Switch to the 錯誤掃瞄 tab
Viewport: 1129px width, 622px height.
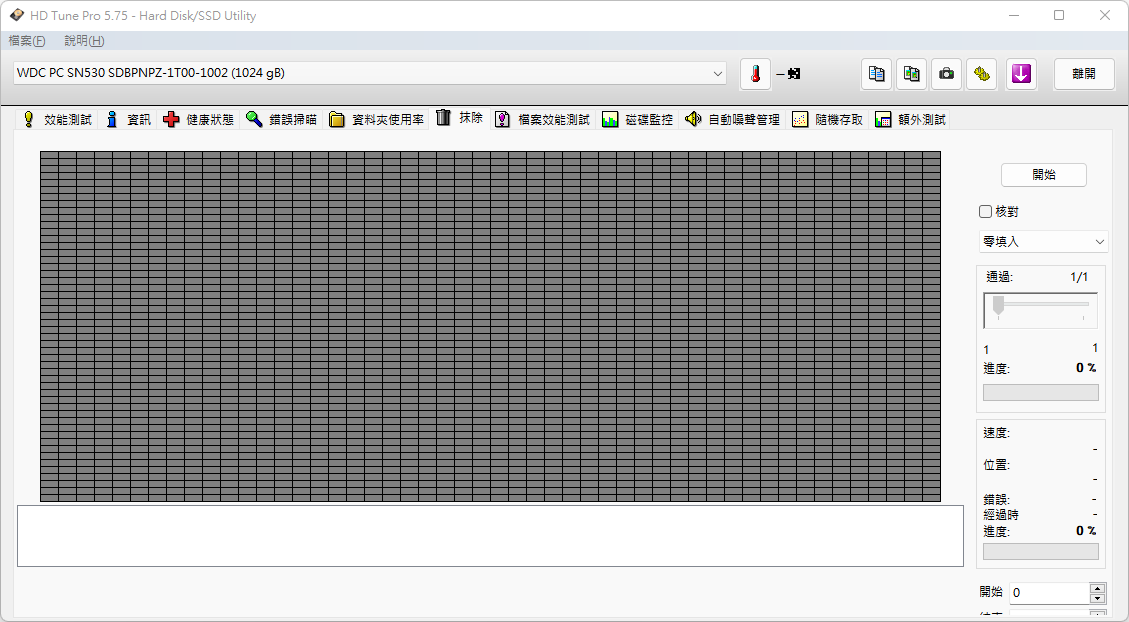point(282,120)
